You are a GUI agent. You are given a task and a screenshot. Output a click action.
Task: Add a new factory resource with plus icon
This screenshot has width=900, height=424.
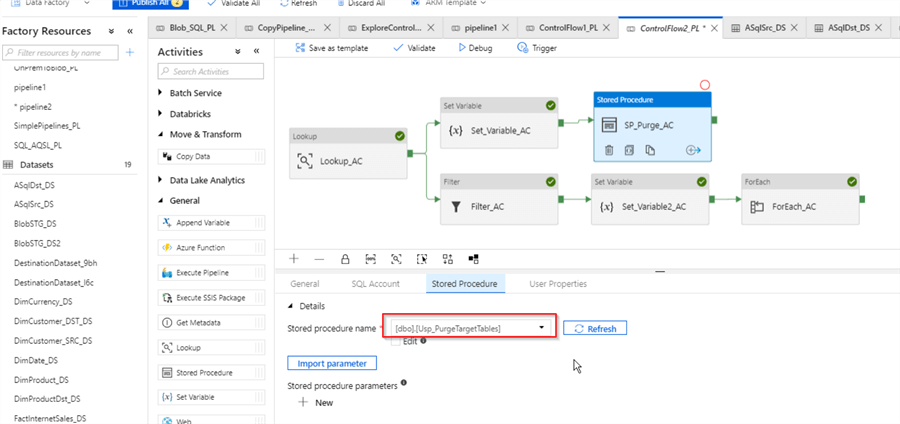point(129,51)
